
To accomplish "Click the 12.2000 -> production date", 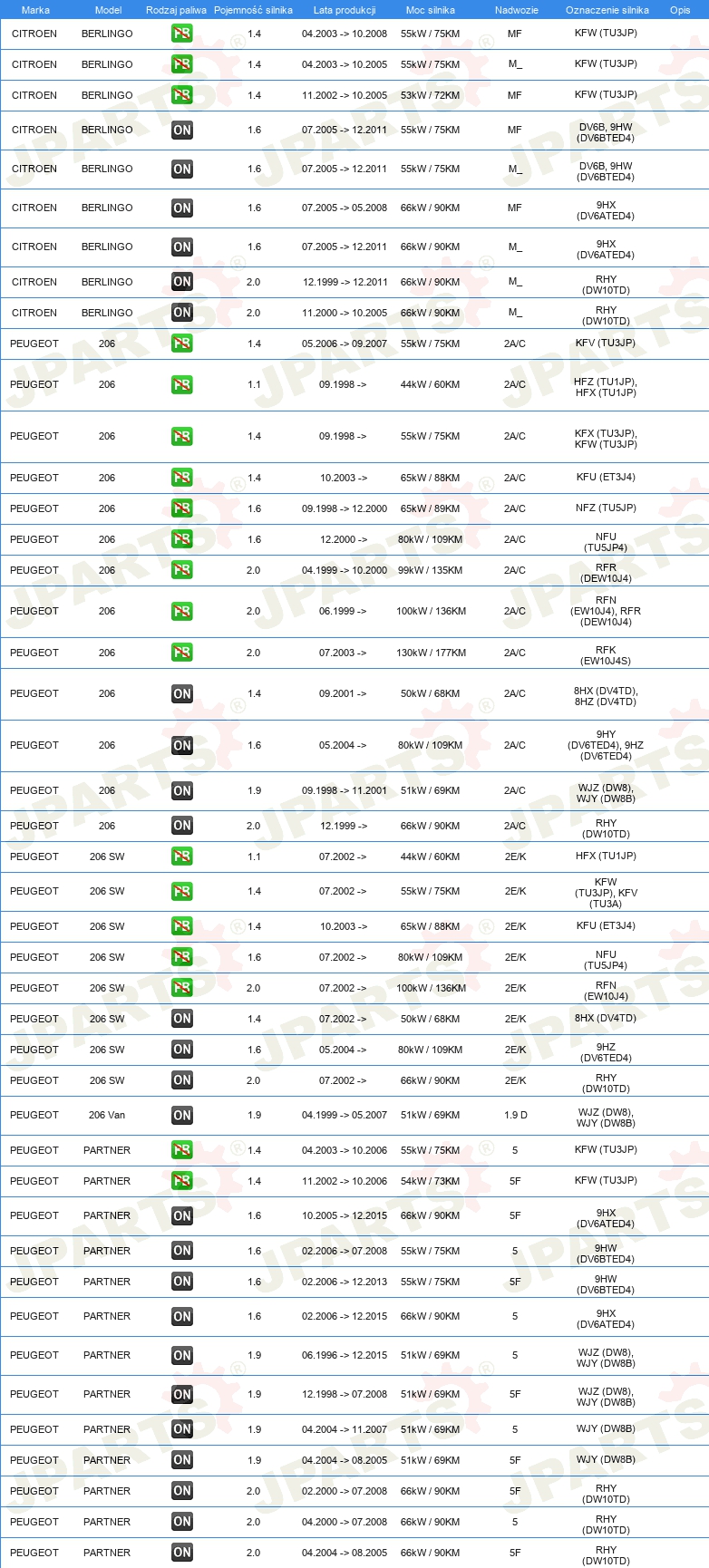I will [343, 539].
